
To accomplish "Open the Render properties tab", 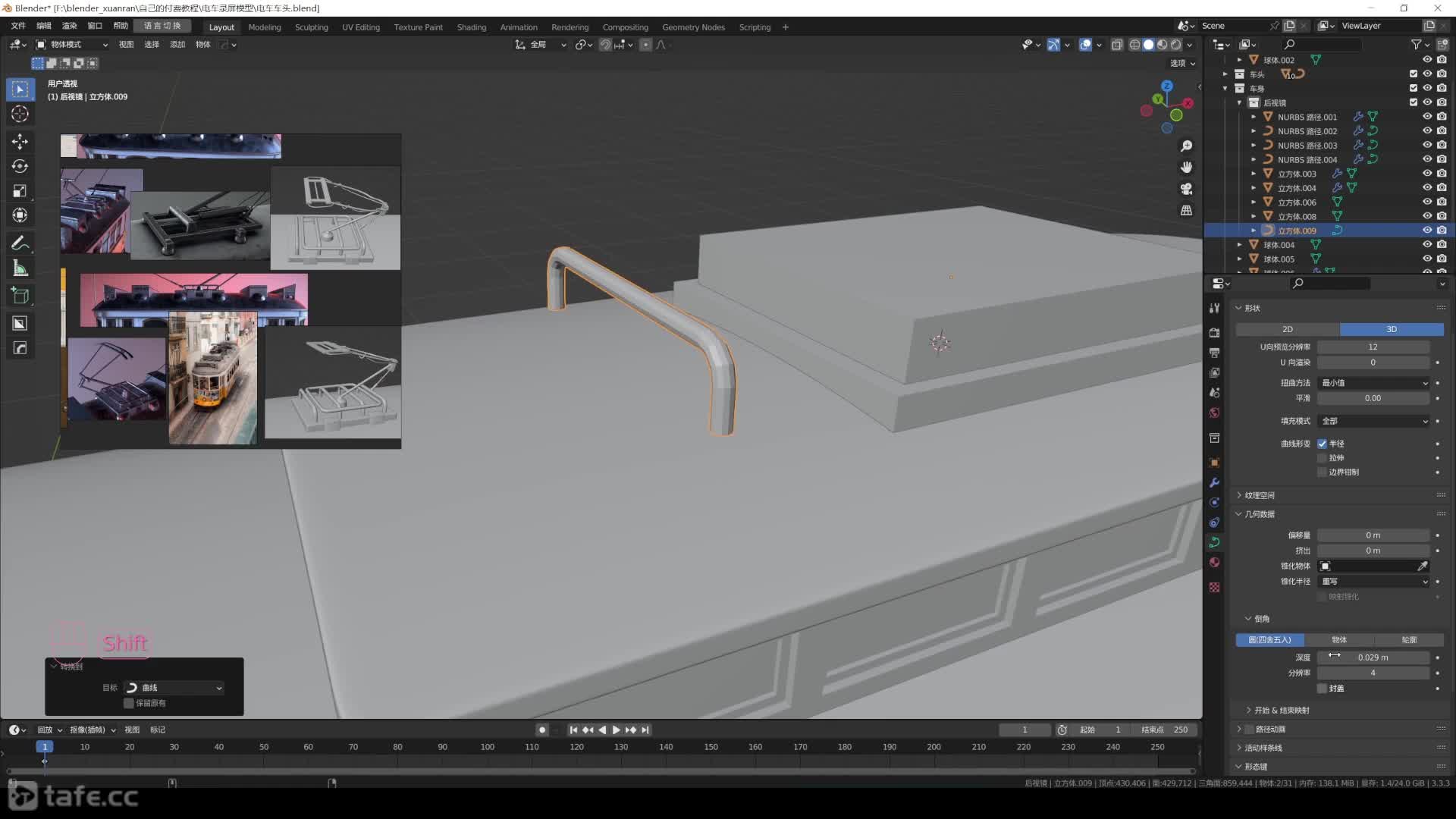I will tap(1215, 333).
